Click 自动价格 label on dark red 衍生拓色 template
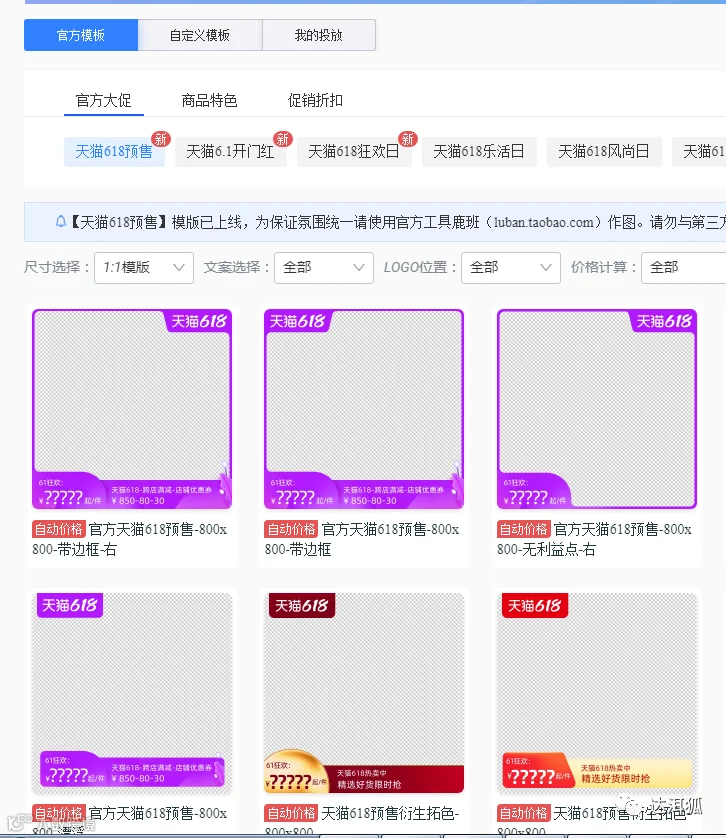Screen dimensions: 726x838 pyautogui.click(x=291, y=813)
